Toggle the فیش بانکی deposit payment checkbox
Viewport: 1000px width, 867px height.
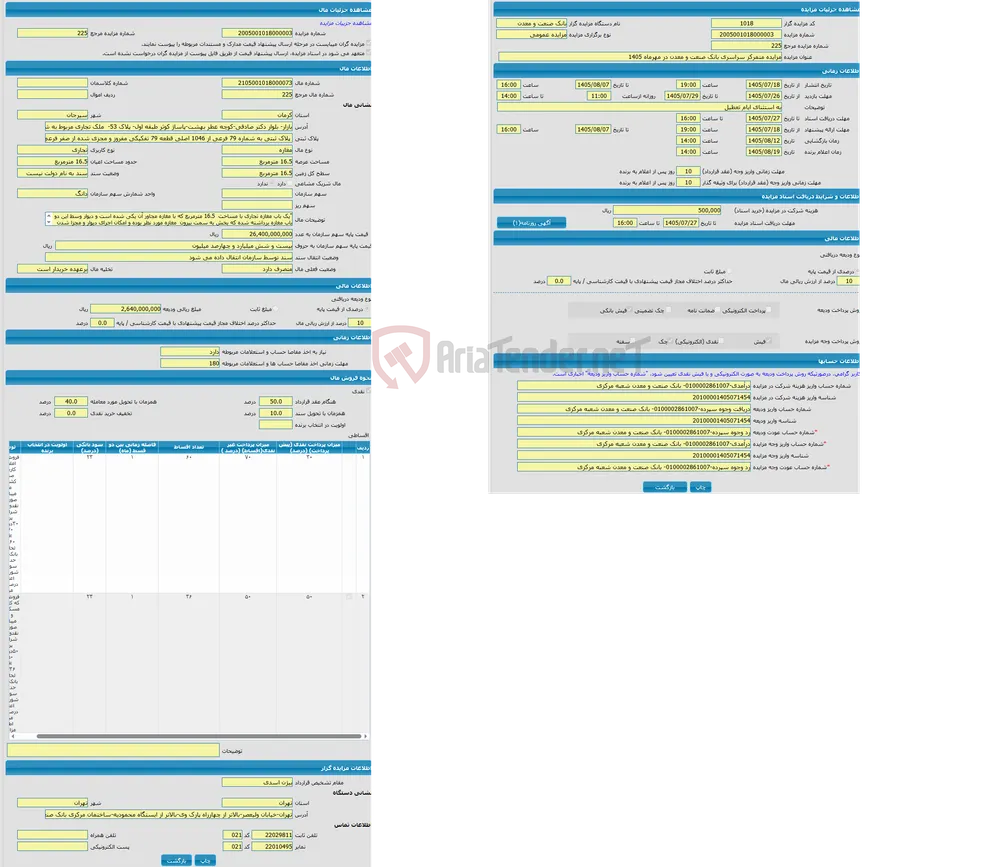pos(629,310)
